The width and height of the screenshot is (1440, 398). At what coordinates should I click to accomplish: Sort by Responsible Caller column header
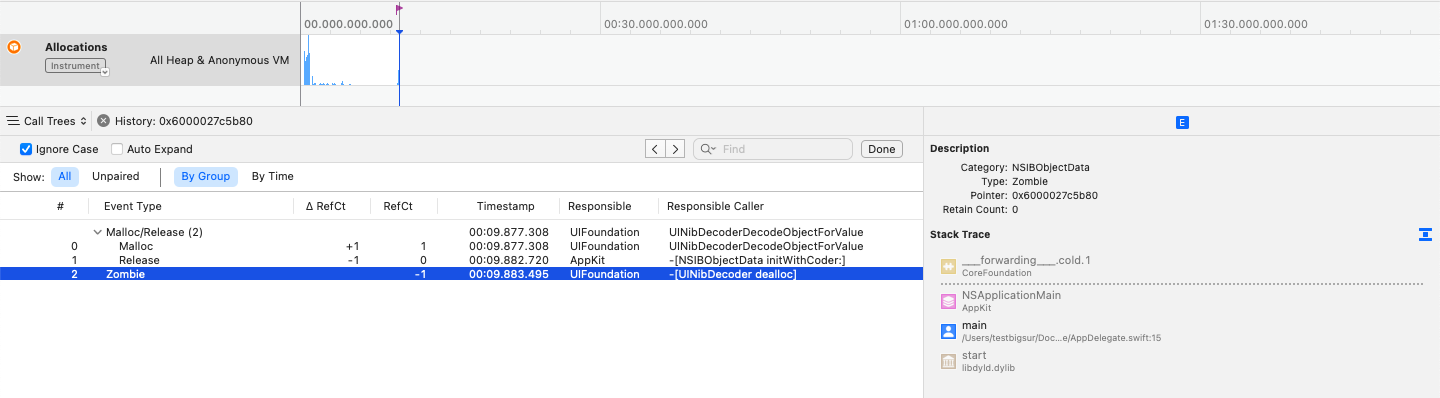click(715, 206)
